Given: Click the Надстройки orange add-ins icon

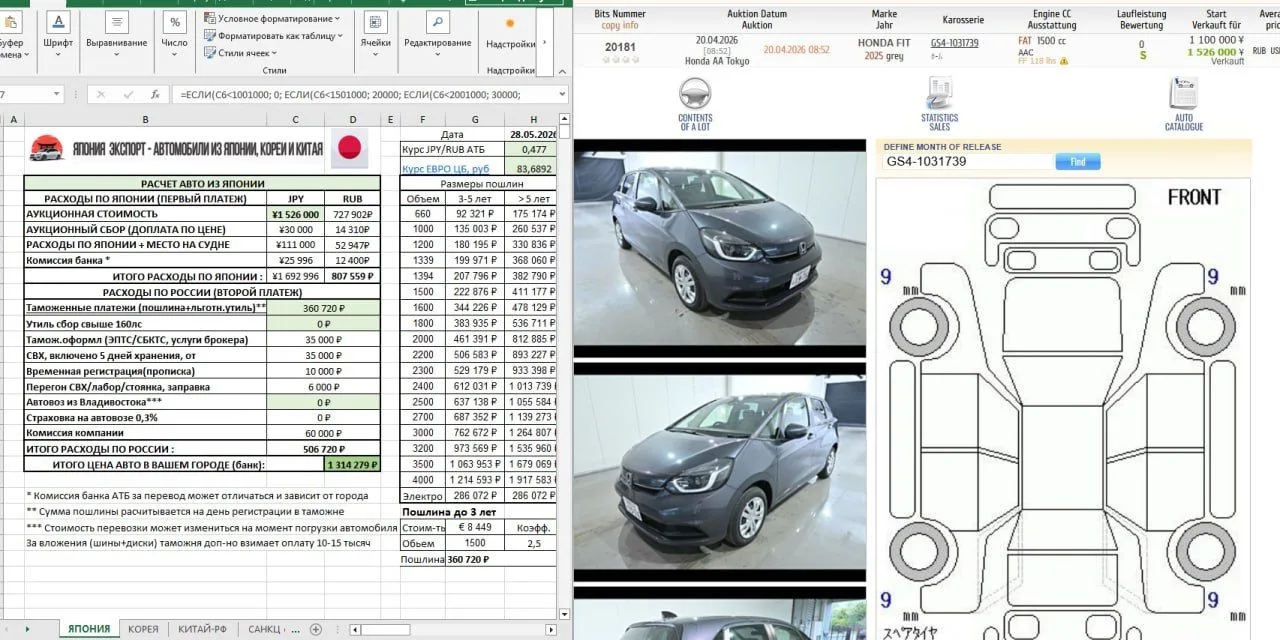Looking at the screenshot, I should click(x=510, y=23).
